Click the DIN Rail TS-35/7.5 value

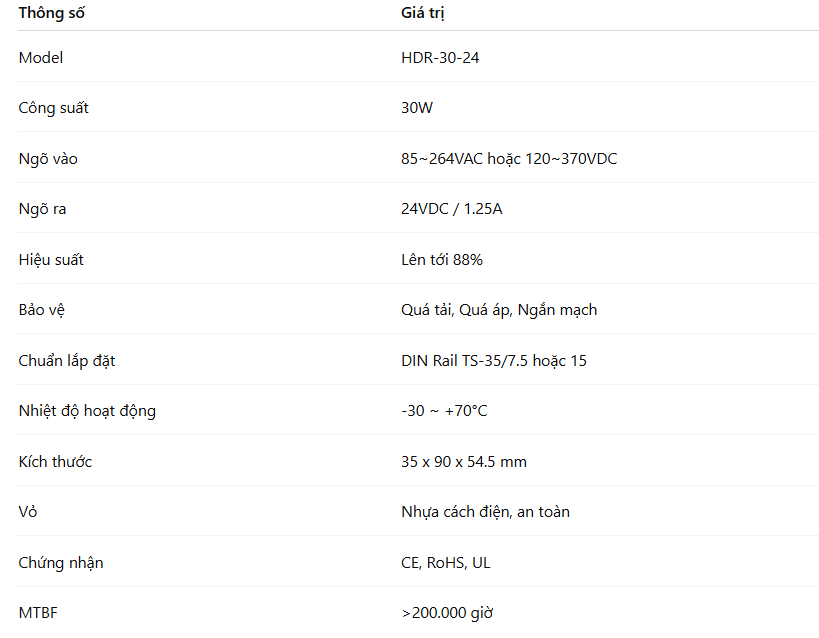(494, 361)
